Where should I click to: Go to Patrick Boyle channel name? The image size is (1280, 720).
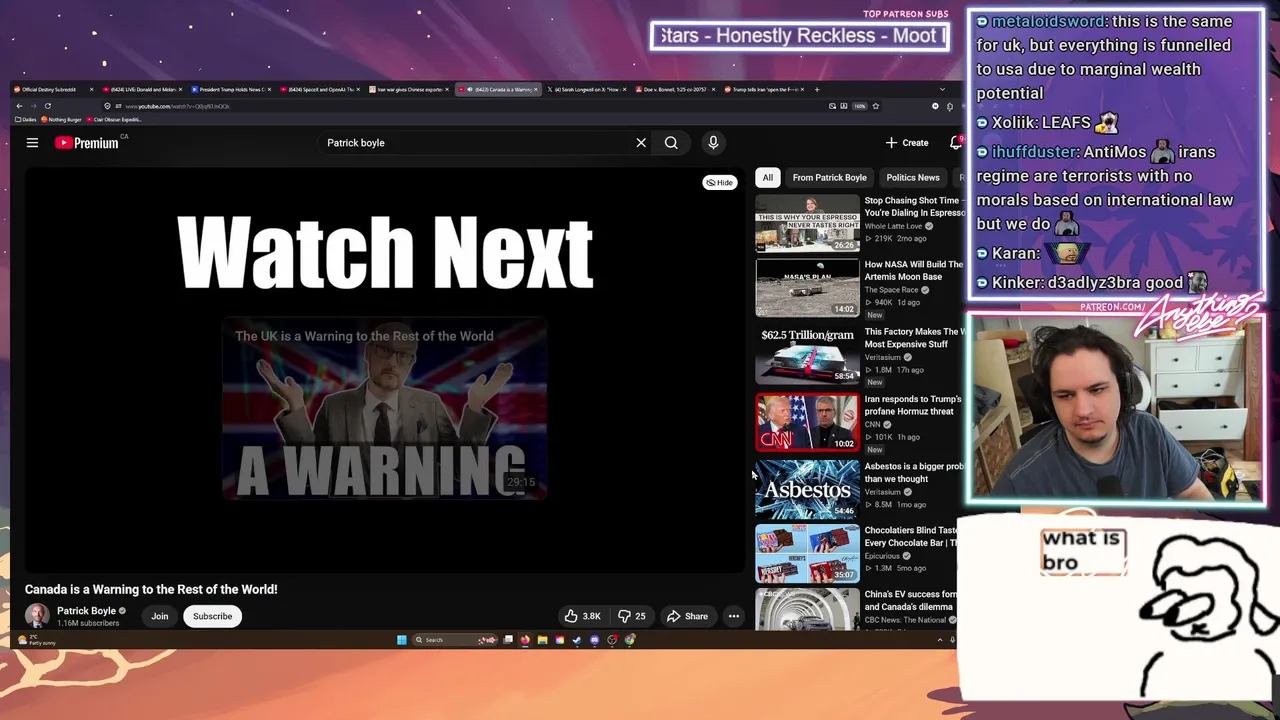coord(86,611)
